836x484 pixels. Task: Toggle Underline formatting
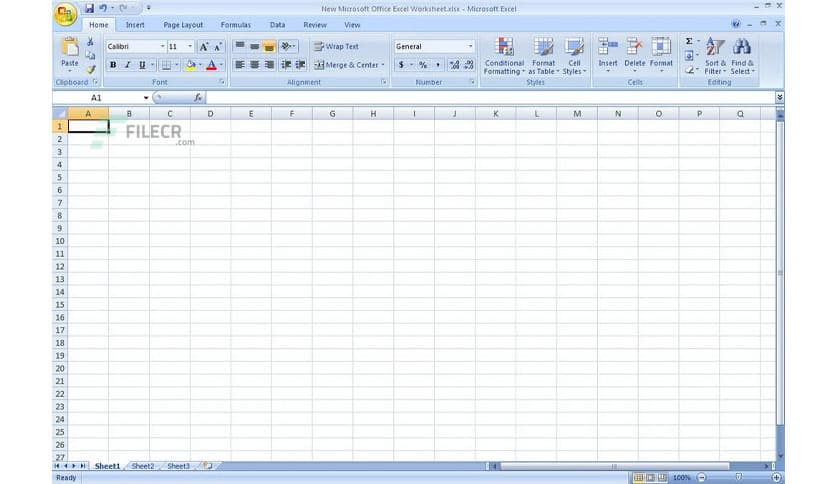[142, 65]
